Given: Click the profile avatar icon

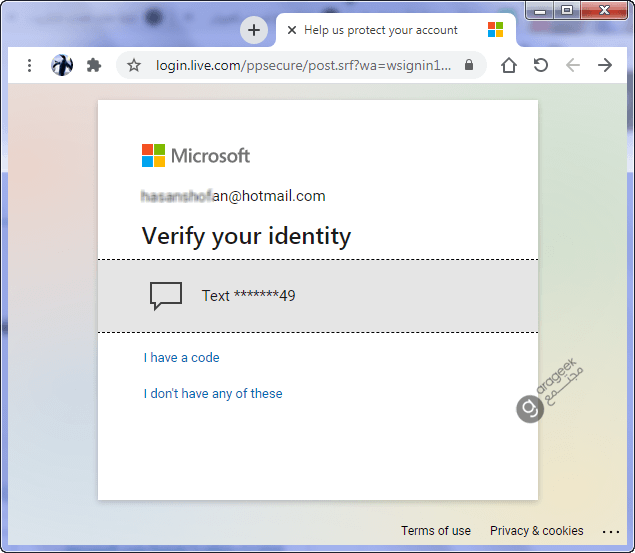Looking at the screenshot, I should 62,65.
